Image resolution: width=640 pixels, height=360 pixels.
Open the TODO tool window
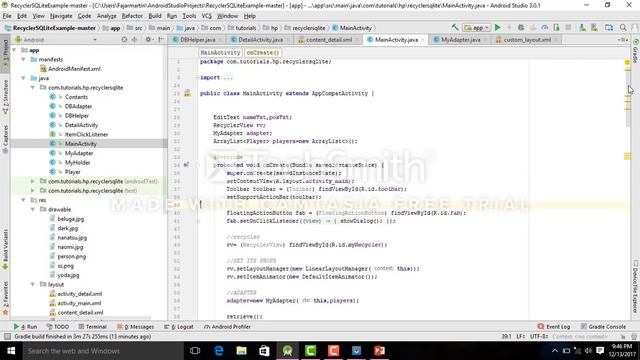tap(58, 327)
